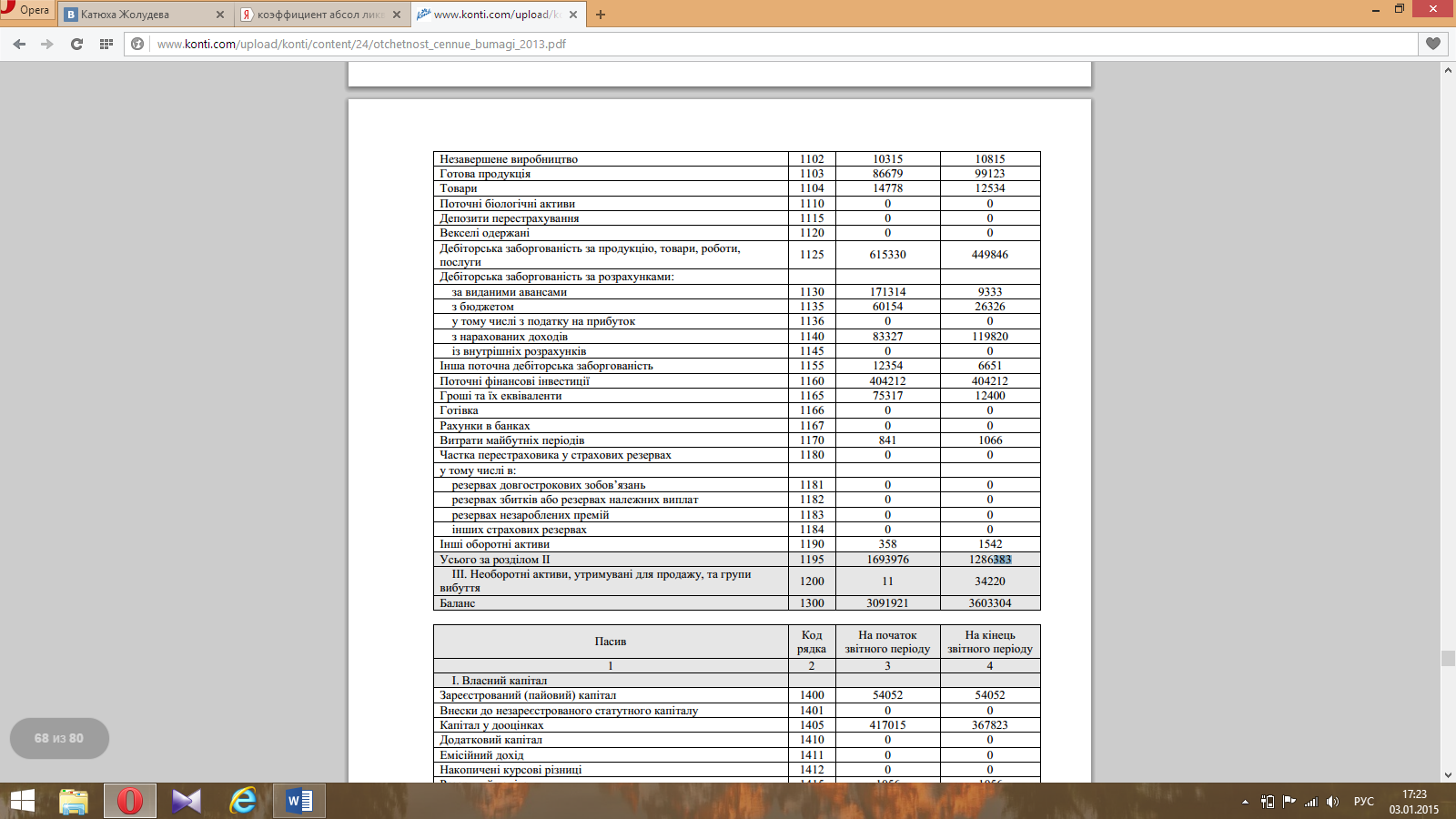Click the за виданими авансами row label
Viewport: 1456px width, 819px height.
click(510, 292)
